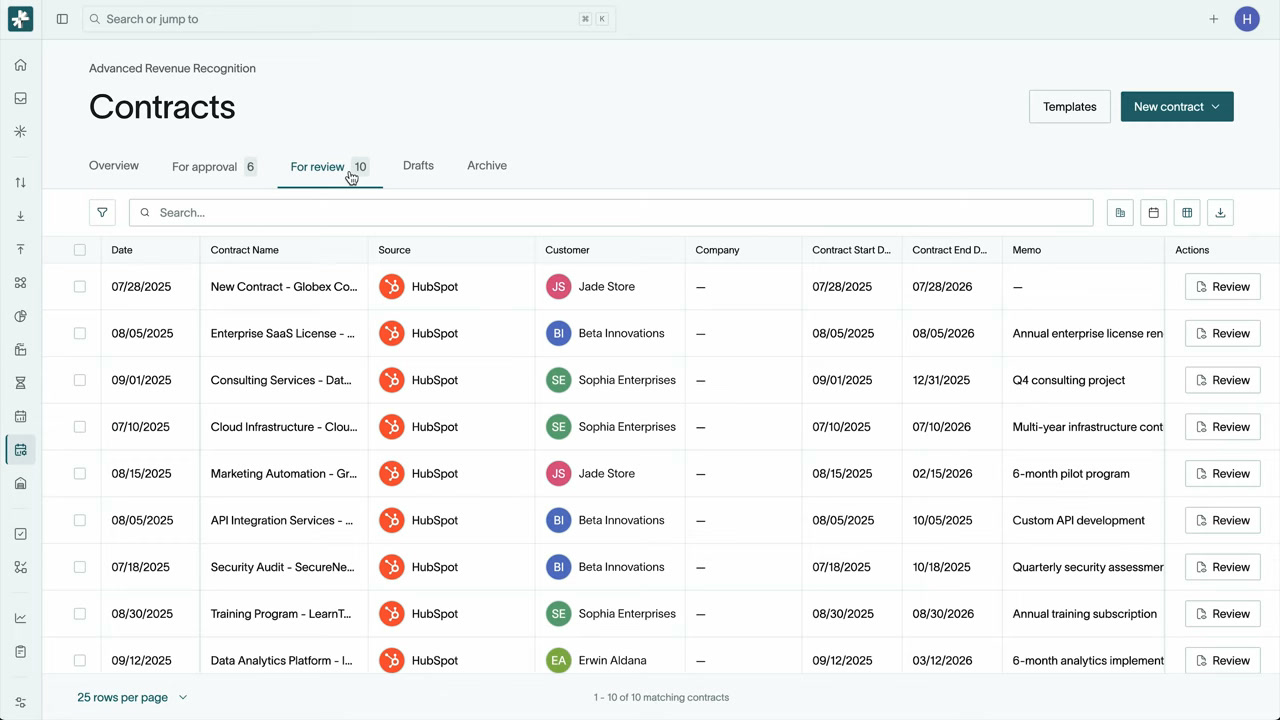This screenshot has height=720, width=1280.
Task: Go to the Drafts tab
Action: [418, 166]
